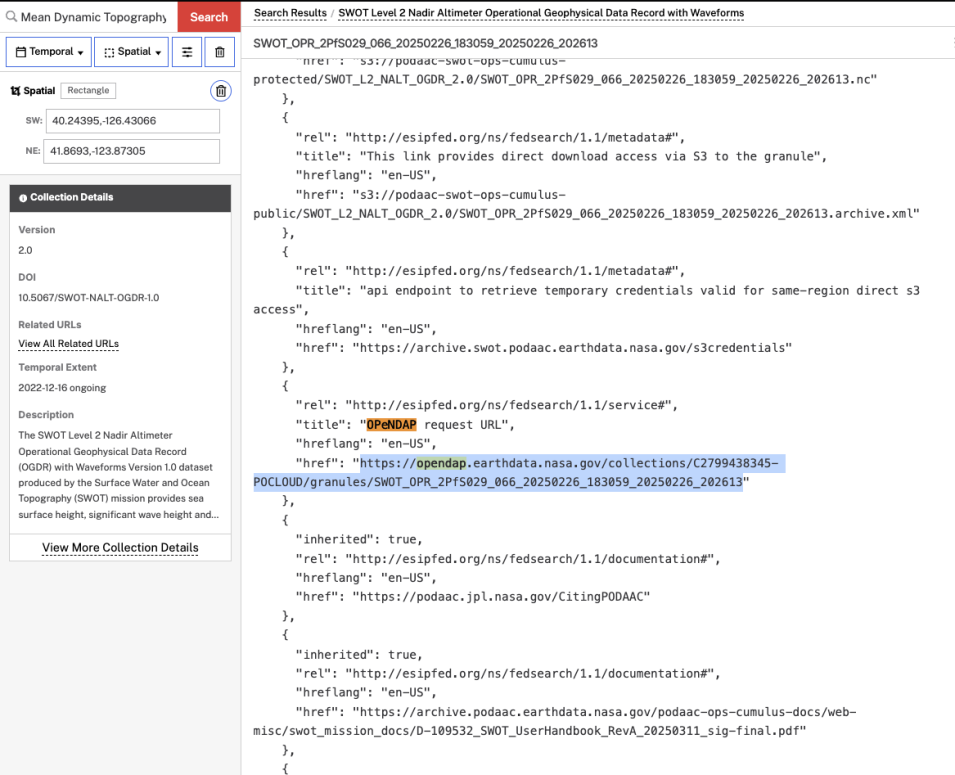Screen dimensions: 955x775
Task: Open View More Collection Details link
Action: [120, 547]
